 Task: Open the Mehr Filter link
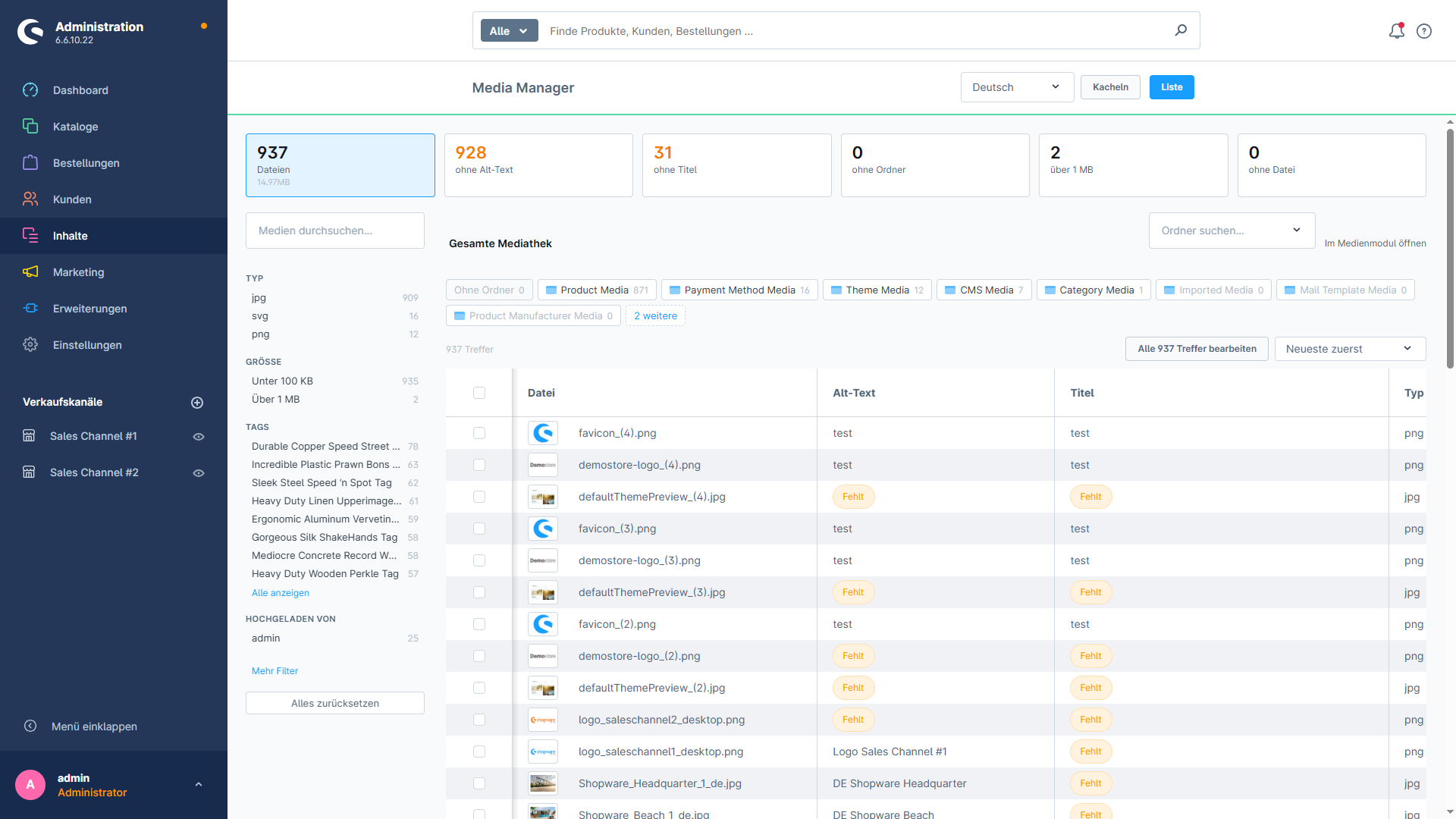pos(275,671)
